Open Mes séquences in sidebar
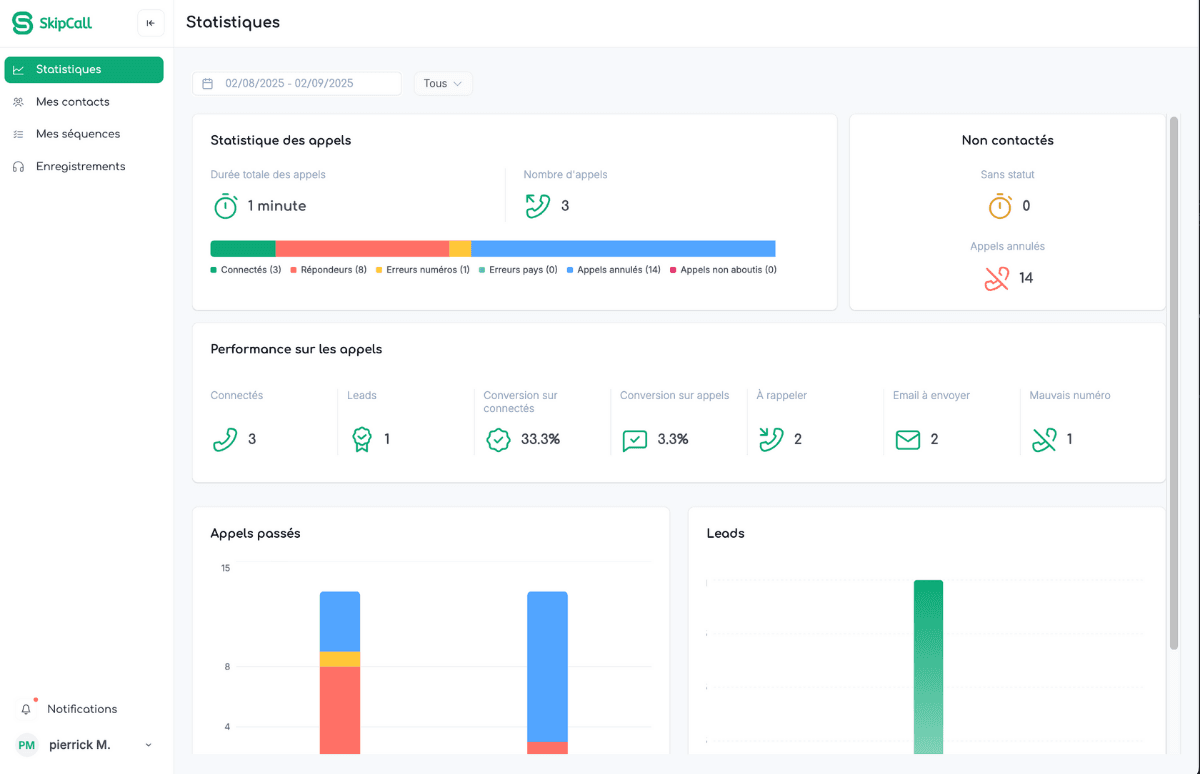Screen dimensions: 1200x774 click(77, 134)
